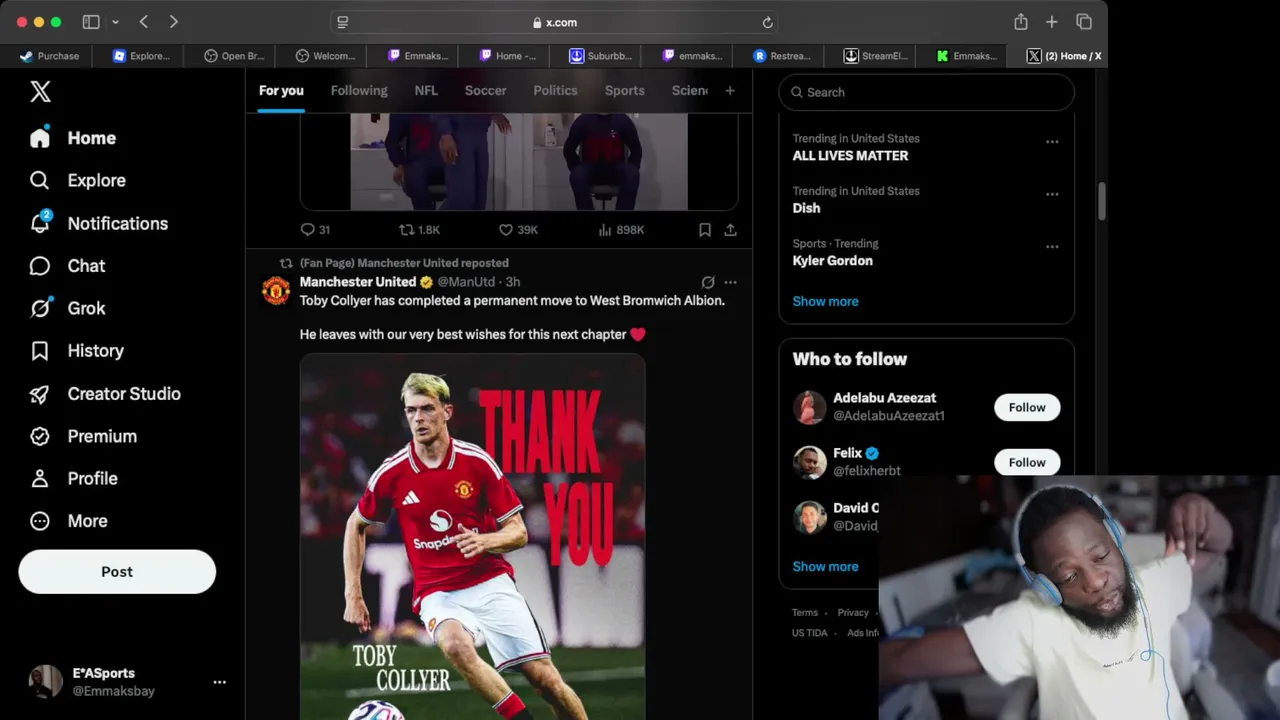
Task: Click Grok explain icon on Manchester United post
Action: click(x=708, y=282)
